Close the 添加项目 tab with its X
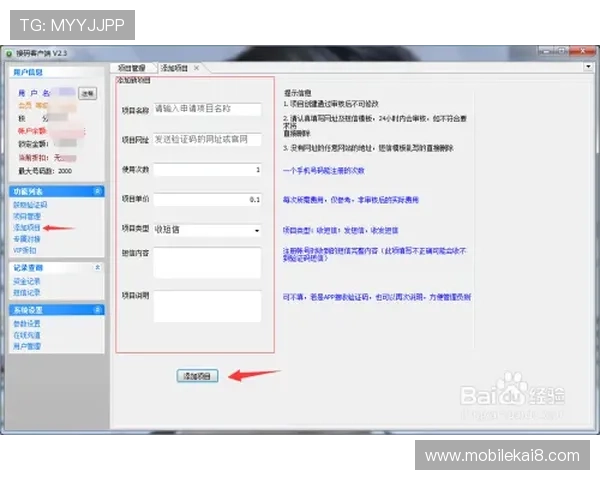This screenshot has height=480, width=600. [x=196, y=68]
